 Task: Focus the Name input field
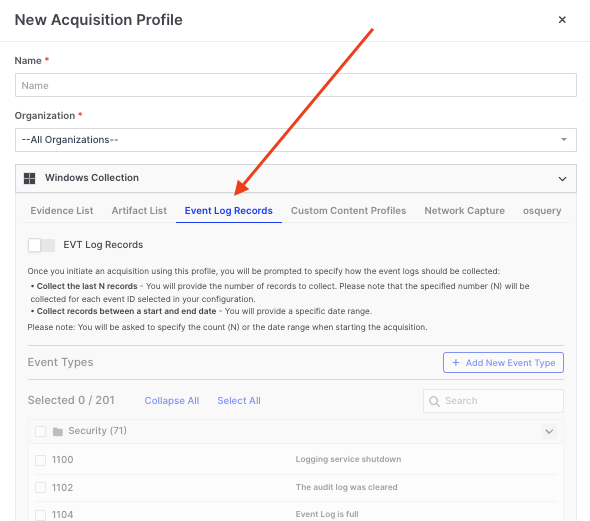[296, 85]
